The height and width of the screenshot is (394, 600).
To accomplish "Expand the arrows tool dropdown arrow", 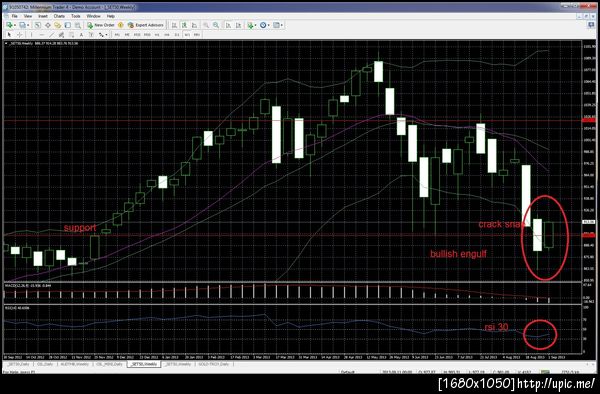I will point(106,34).
